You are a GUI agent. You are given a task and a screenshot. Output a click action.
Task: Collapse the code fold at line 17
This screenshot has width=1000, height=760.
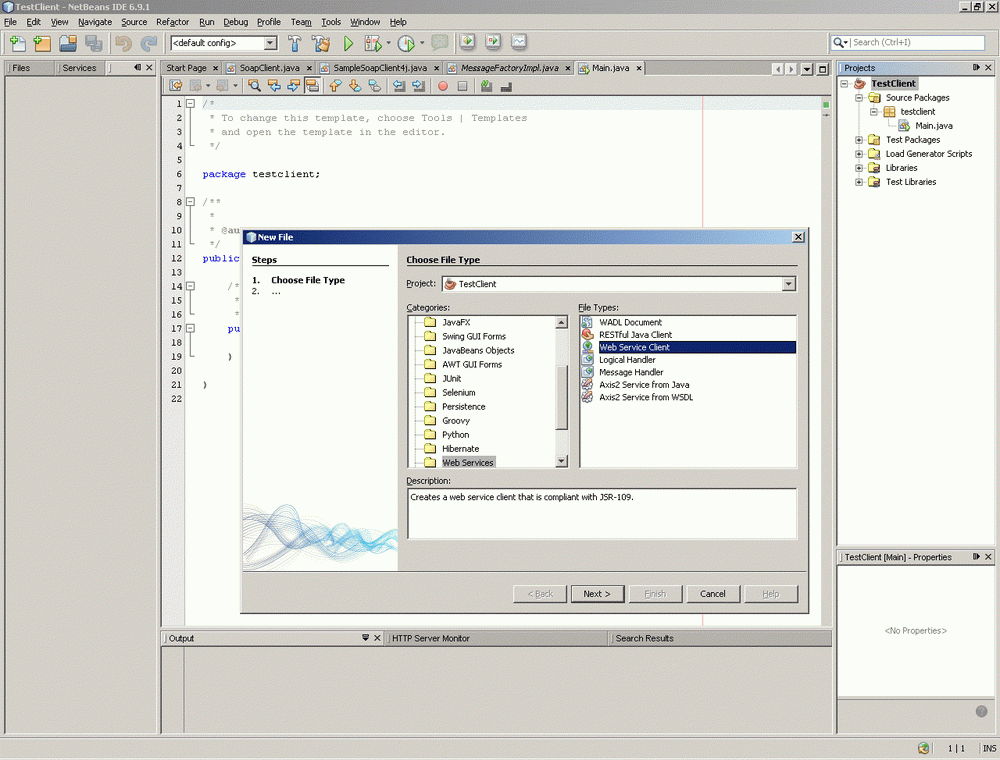(x=190, y=328)
